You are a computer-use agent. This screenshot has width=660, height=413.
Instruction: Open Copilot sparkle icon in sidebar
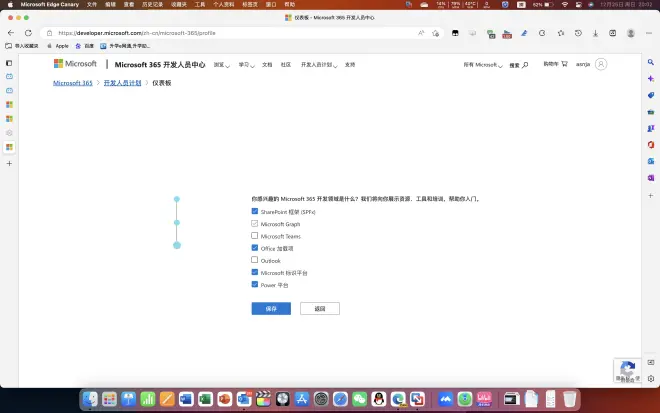click(651, 79)
